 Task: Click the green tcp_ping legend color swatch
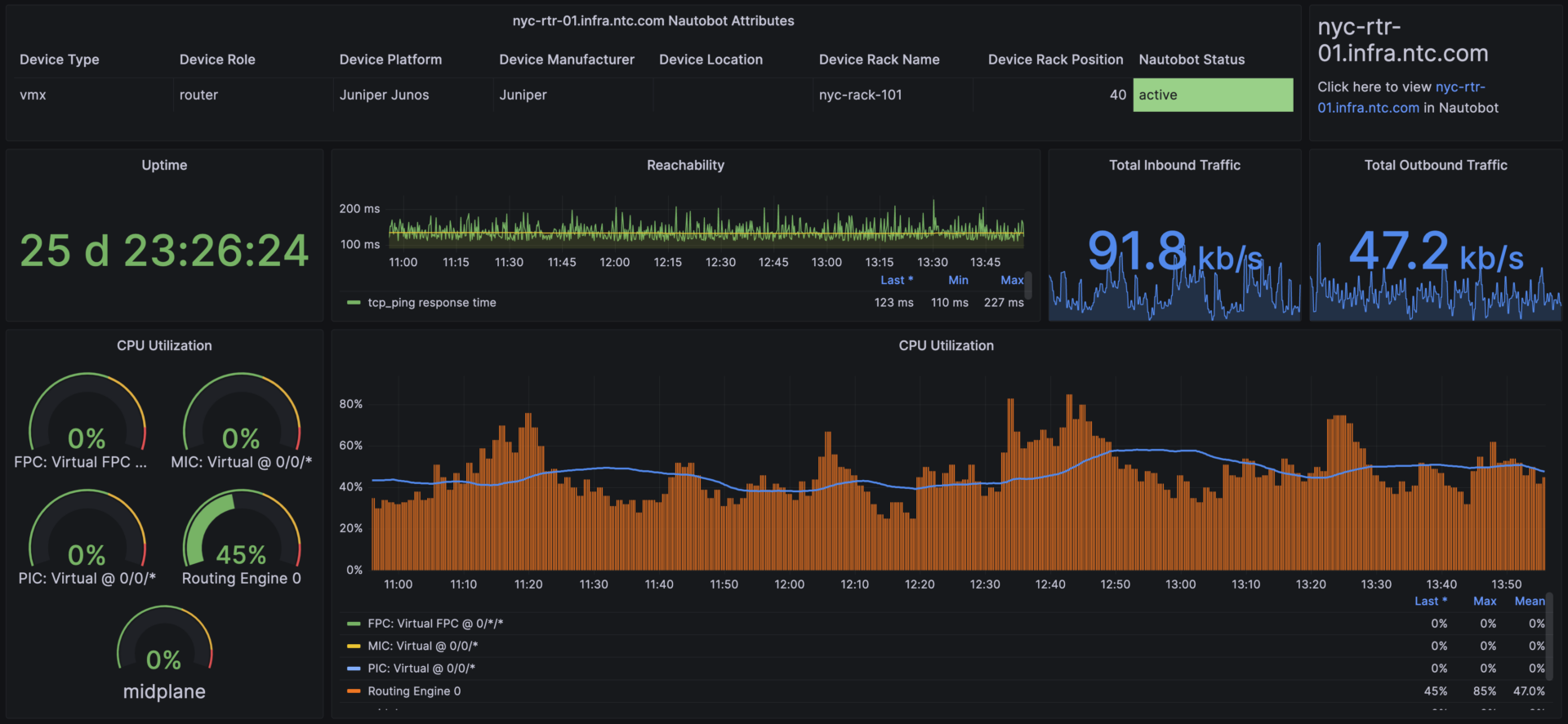click(354, 303)
